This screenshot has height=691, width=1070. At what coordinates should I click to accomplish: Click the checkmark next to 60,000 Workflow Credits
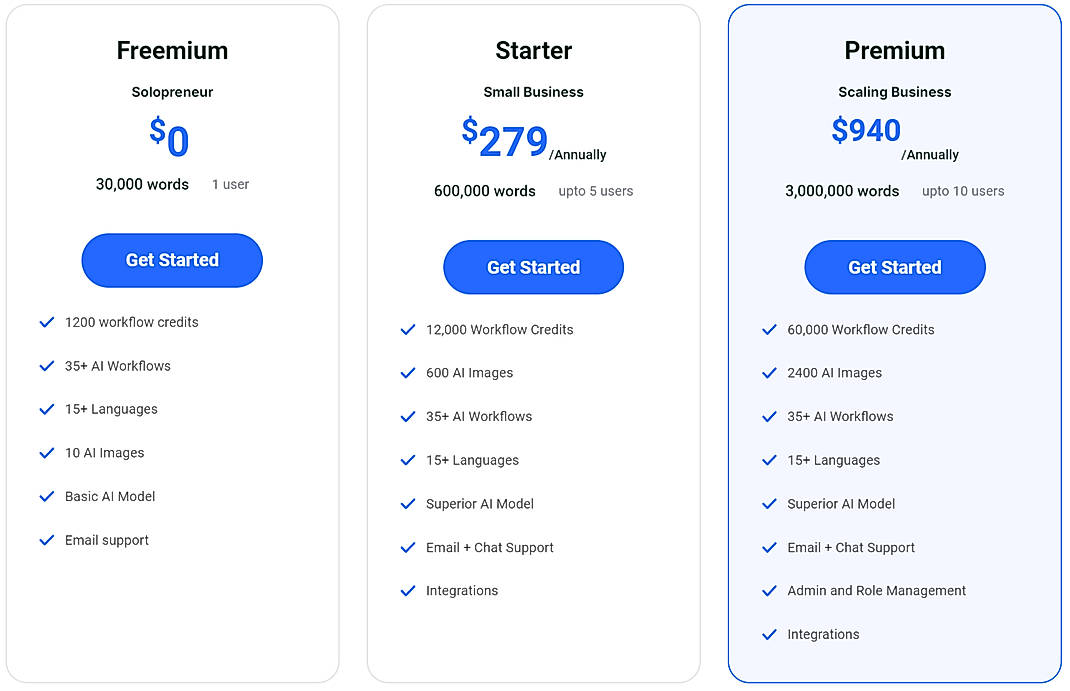769,329
